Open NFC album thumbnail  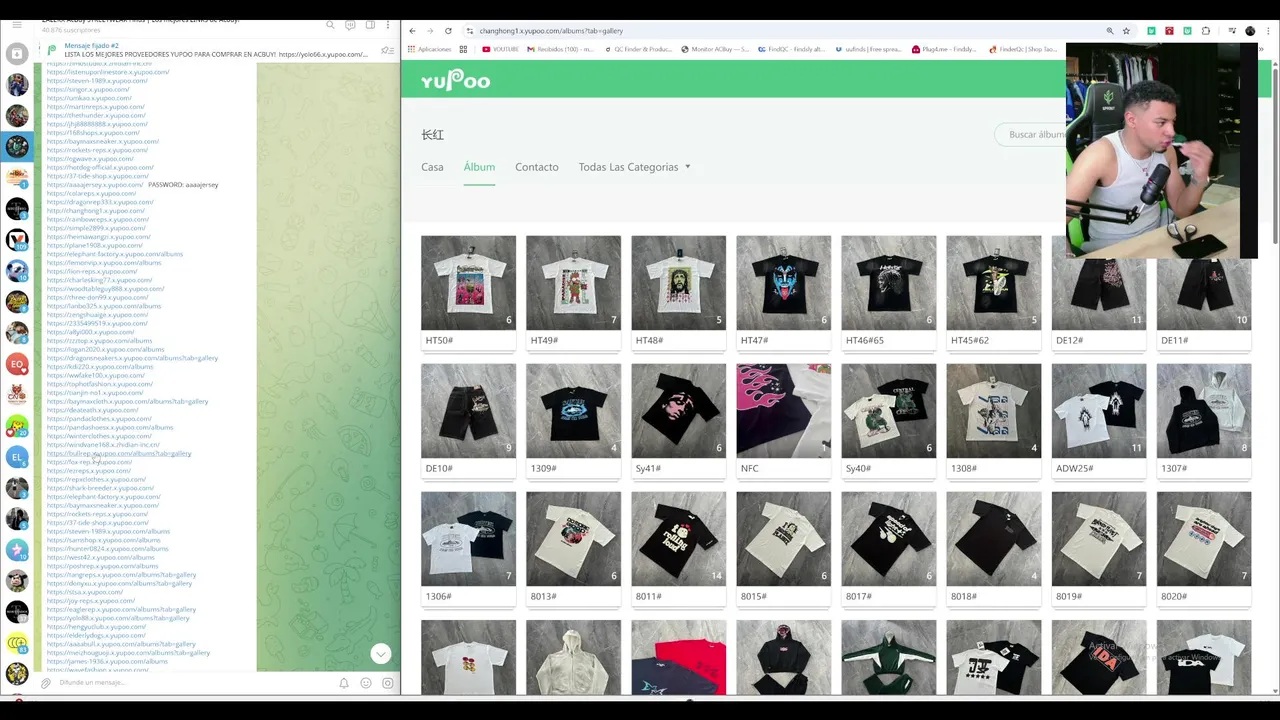point(783,411)
